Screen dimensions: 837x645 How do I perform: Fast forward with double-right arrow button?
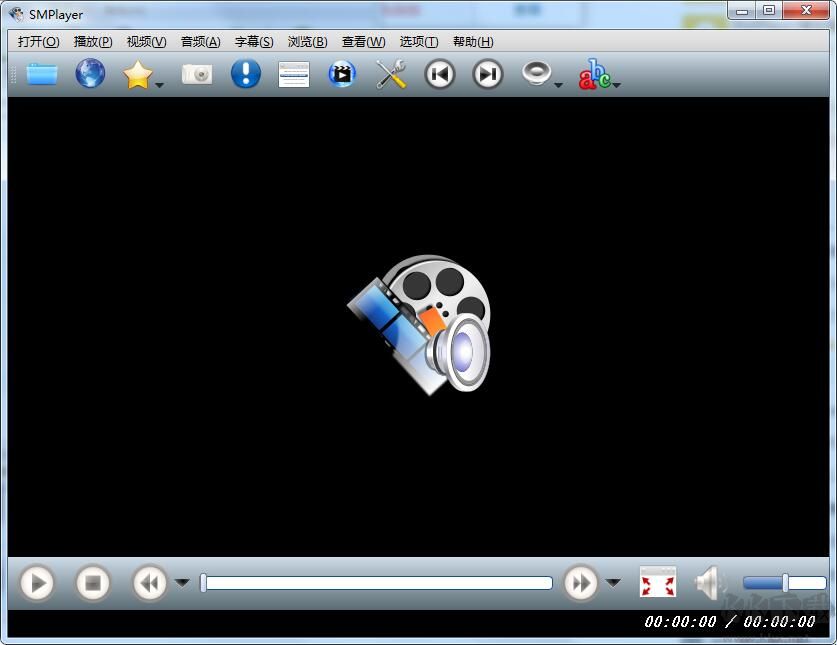click(x=581, y=583)
